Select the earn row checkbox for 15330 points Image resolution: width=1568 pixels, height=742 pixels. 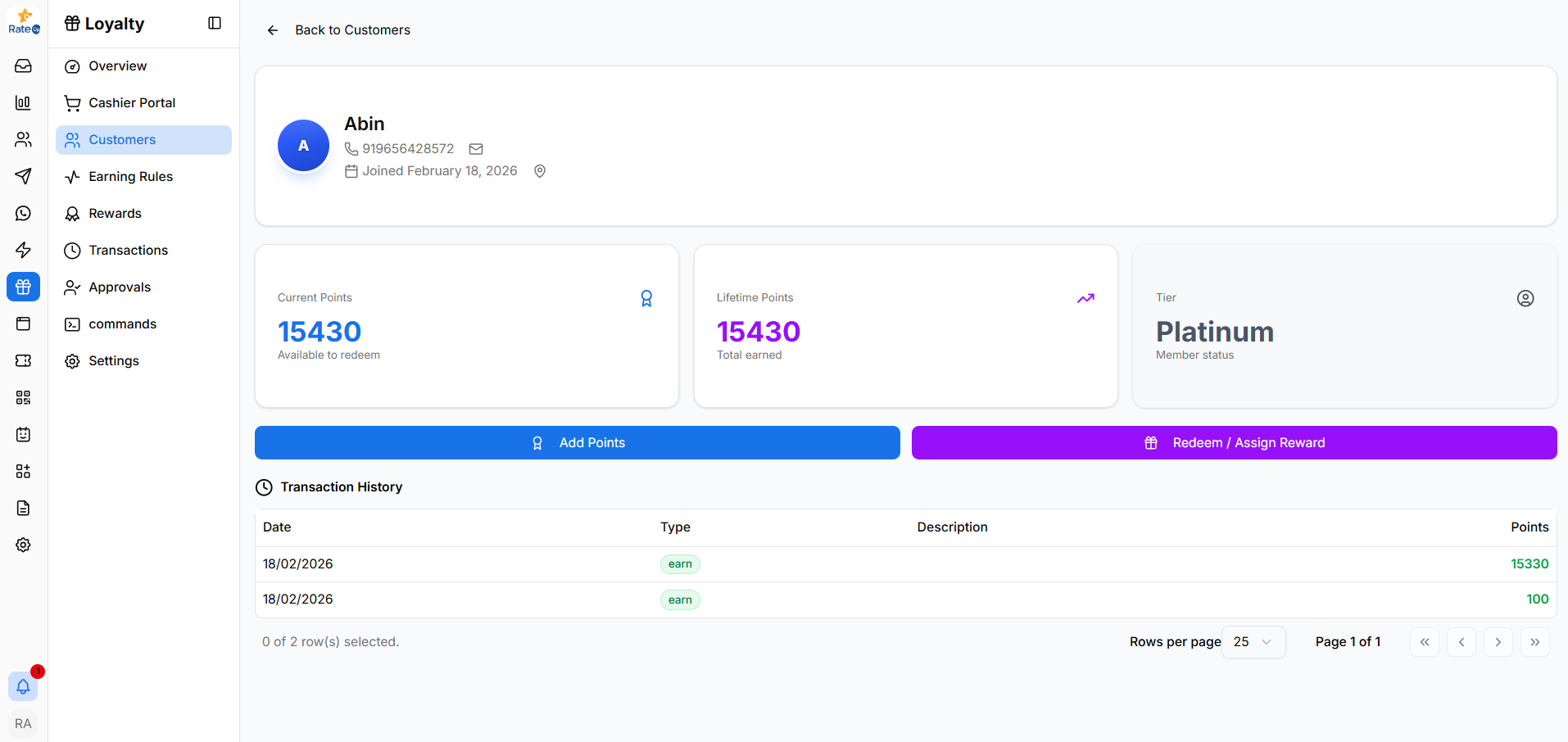(270, 563)
